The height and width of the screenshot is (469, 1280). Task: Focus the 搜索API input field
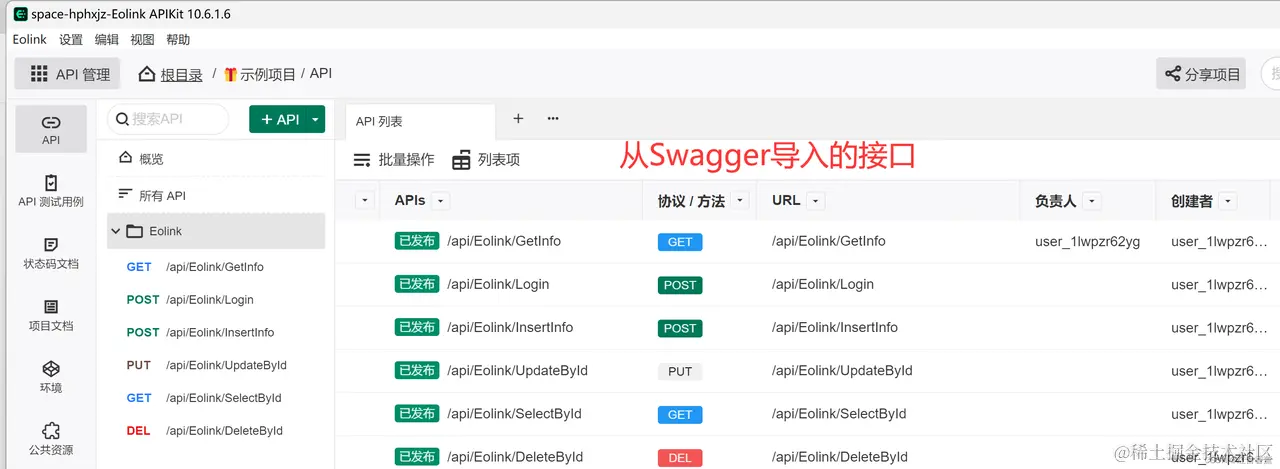[168, 119]
